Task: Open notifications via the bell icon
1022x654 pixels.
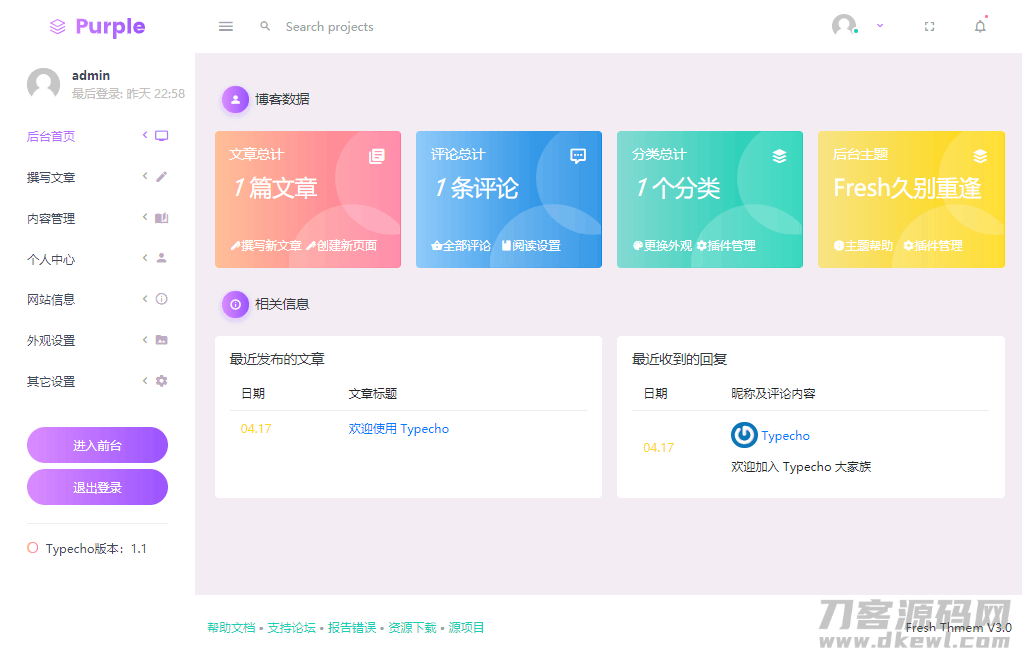Action: click(980, 26)
